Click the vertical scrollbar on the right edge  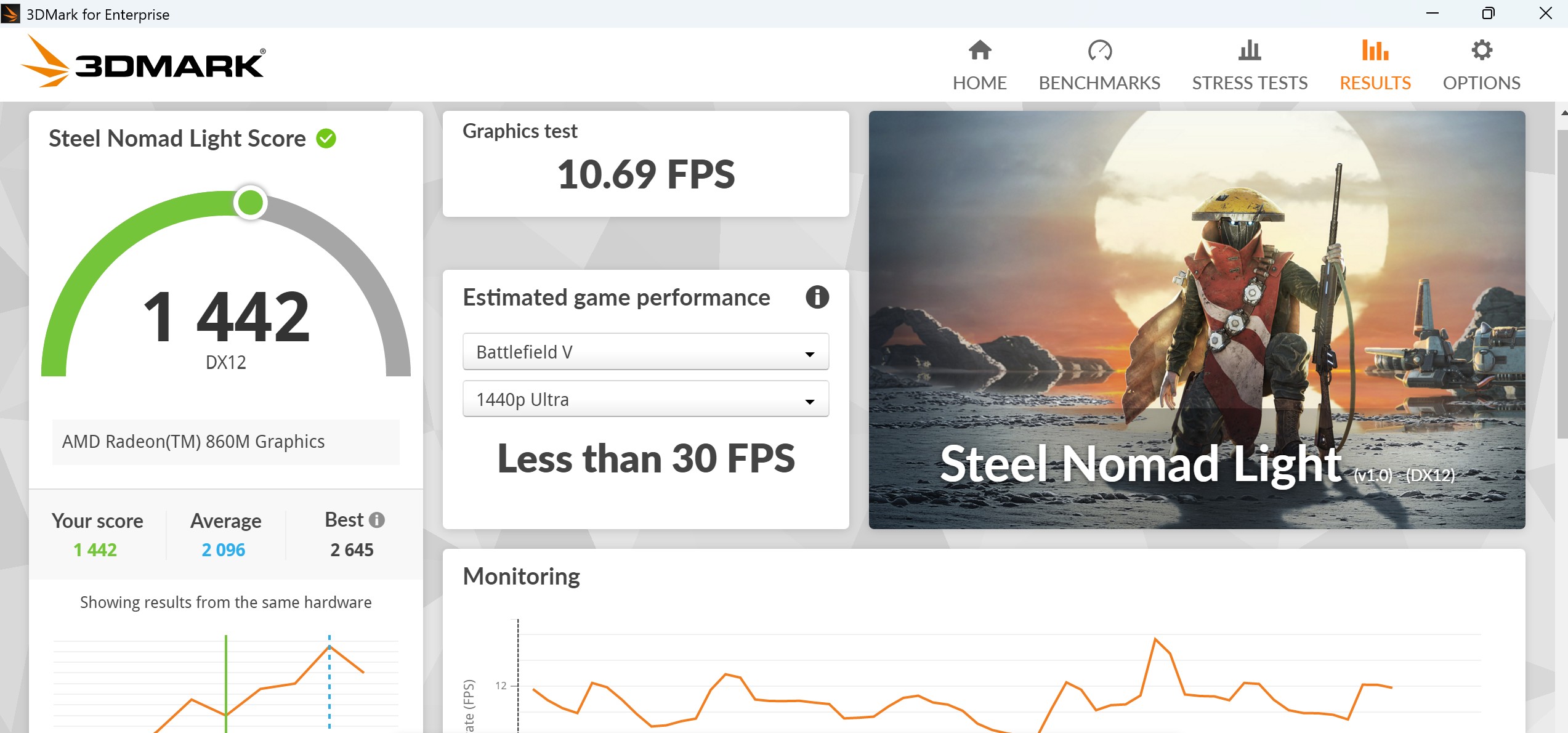click(1562, 283)
